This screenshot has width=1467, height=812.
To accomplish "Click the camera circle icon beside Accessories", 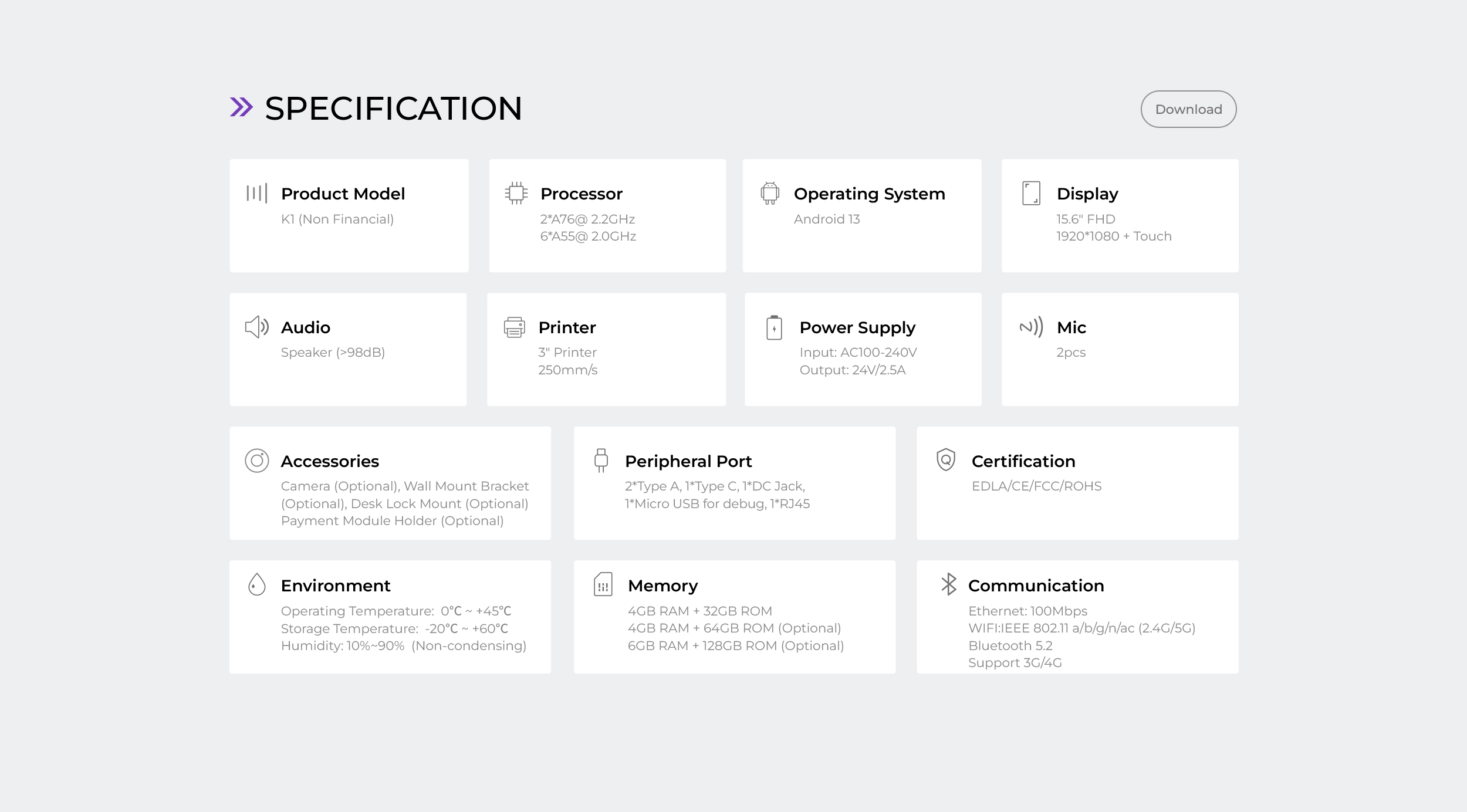I will click(257, 461).
